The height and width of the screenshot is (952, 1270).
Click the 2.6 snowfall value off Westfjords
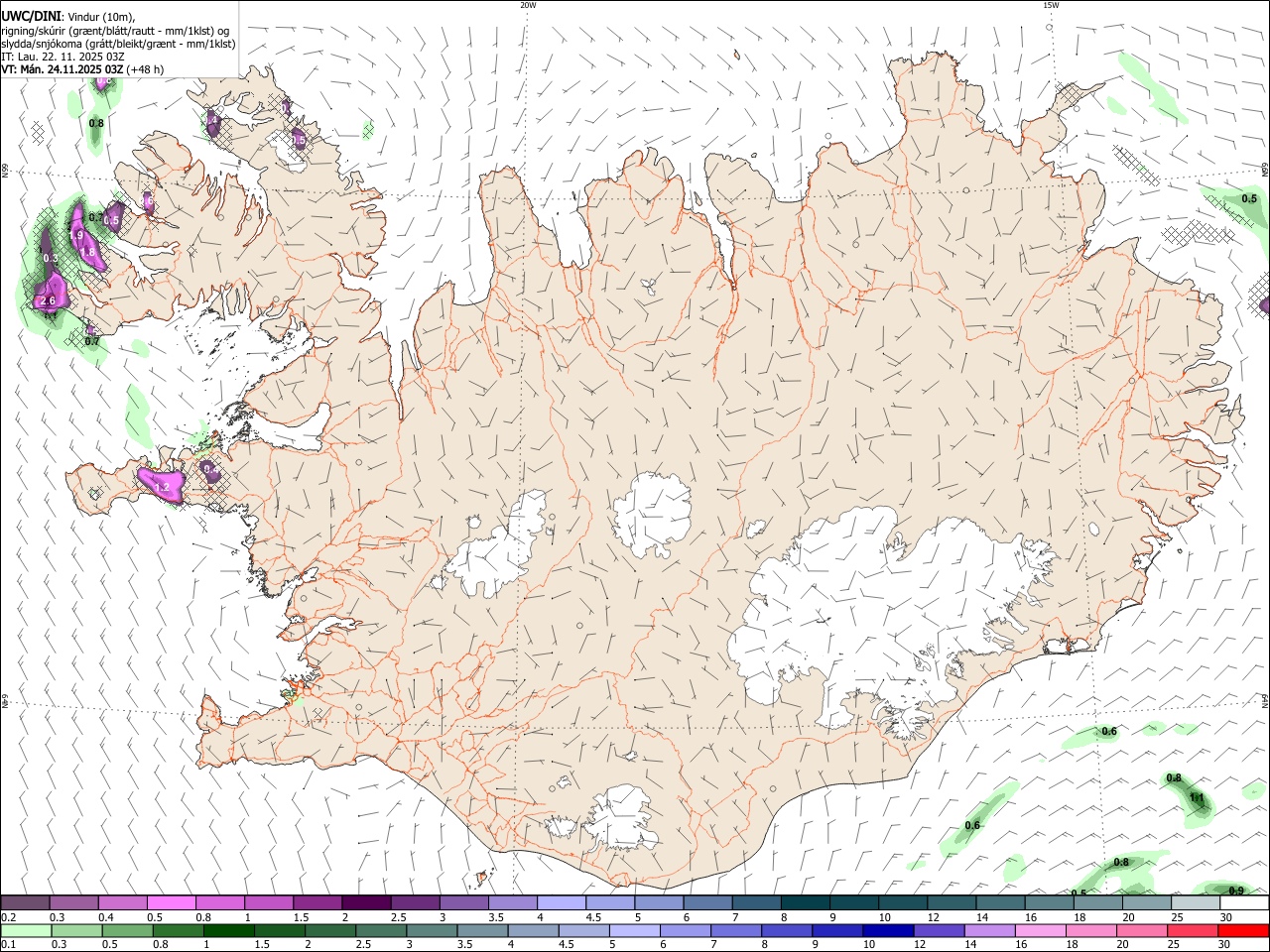tap(47, 300)
